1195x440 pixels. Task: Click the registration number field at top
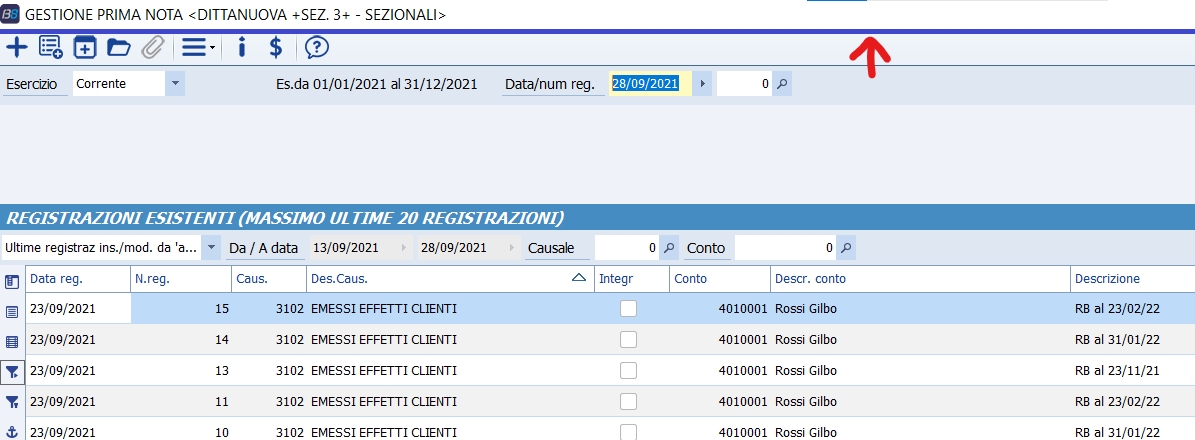(x=745, y=84)
